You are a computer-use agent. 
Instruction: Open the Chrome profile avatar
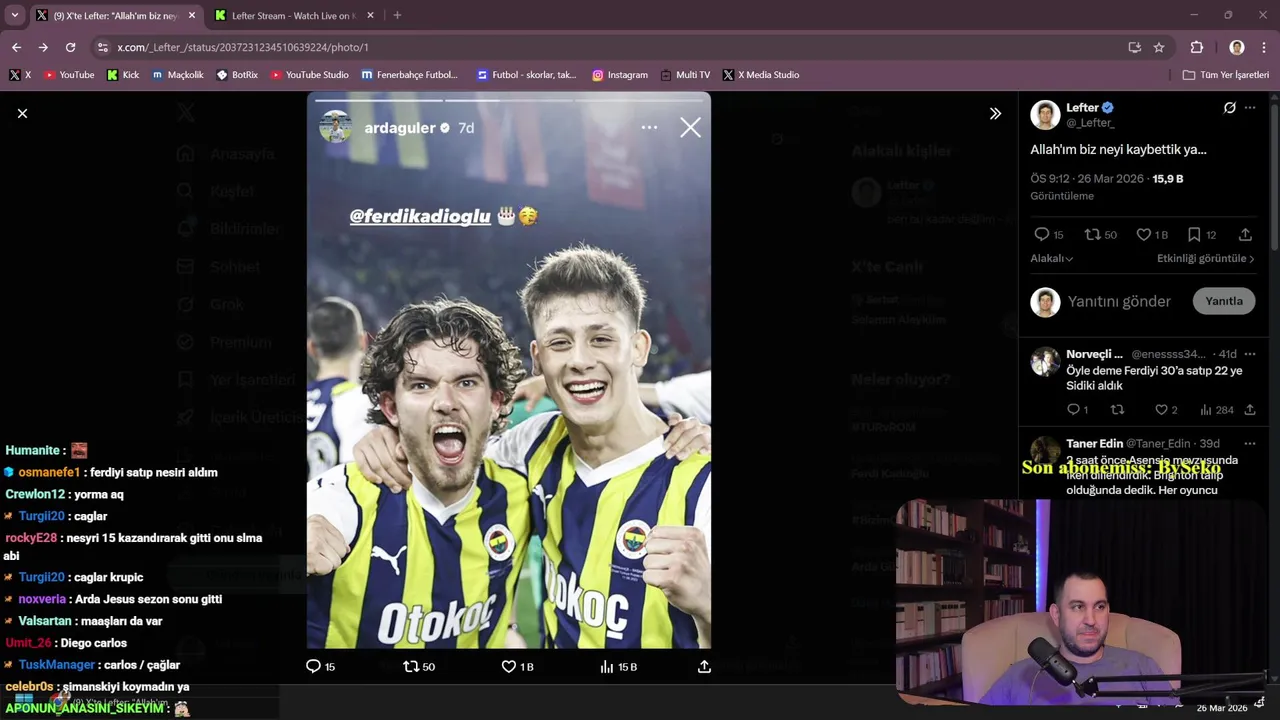1237,47
